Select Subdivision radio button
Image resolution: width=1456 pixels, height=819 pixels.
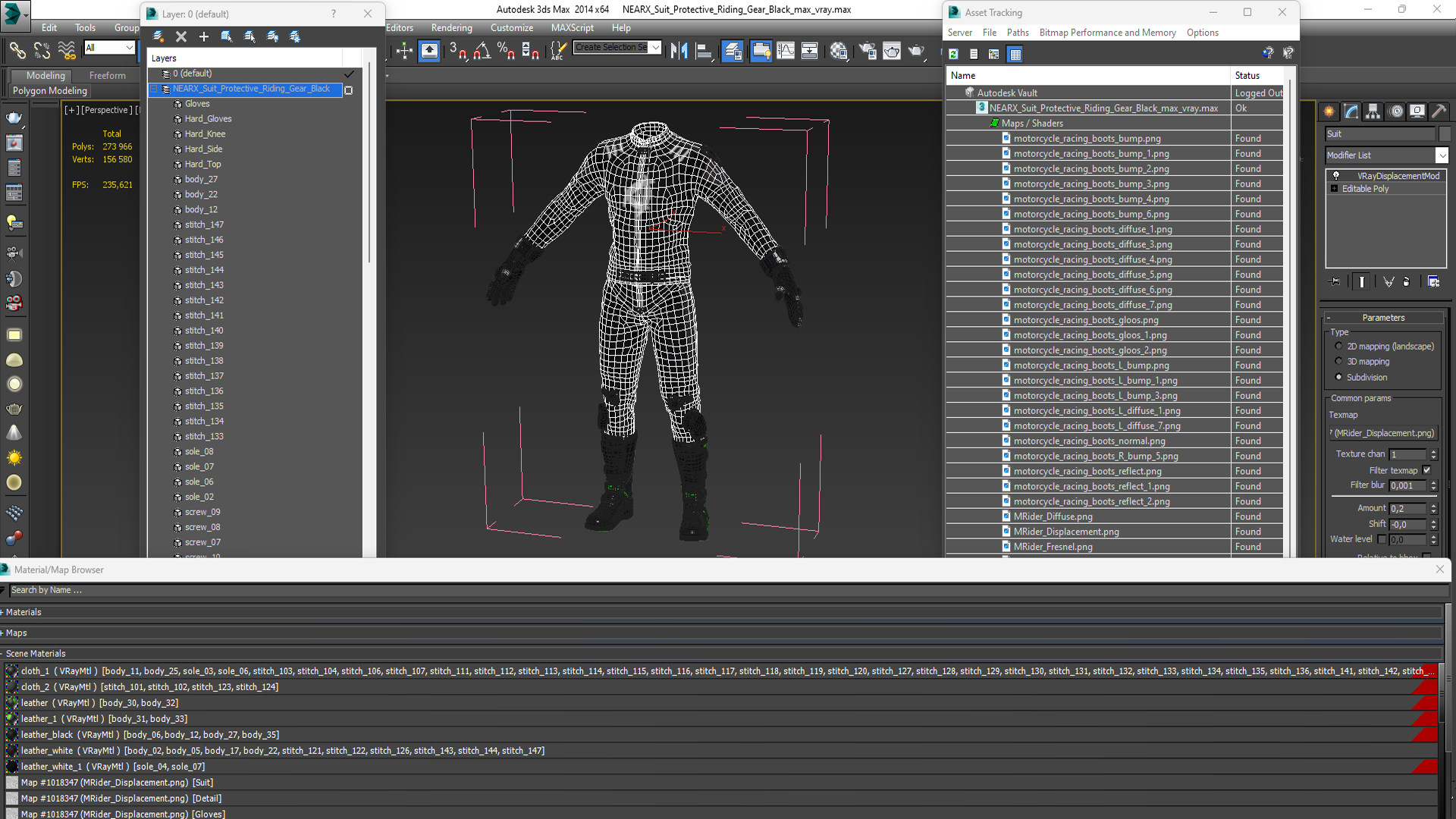tap(1338, 377)
